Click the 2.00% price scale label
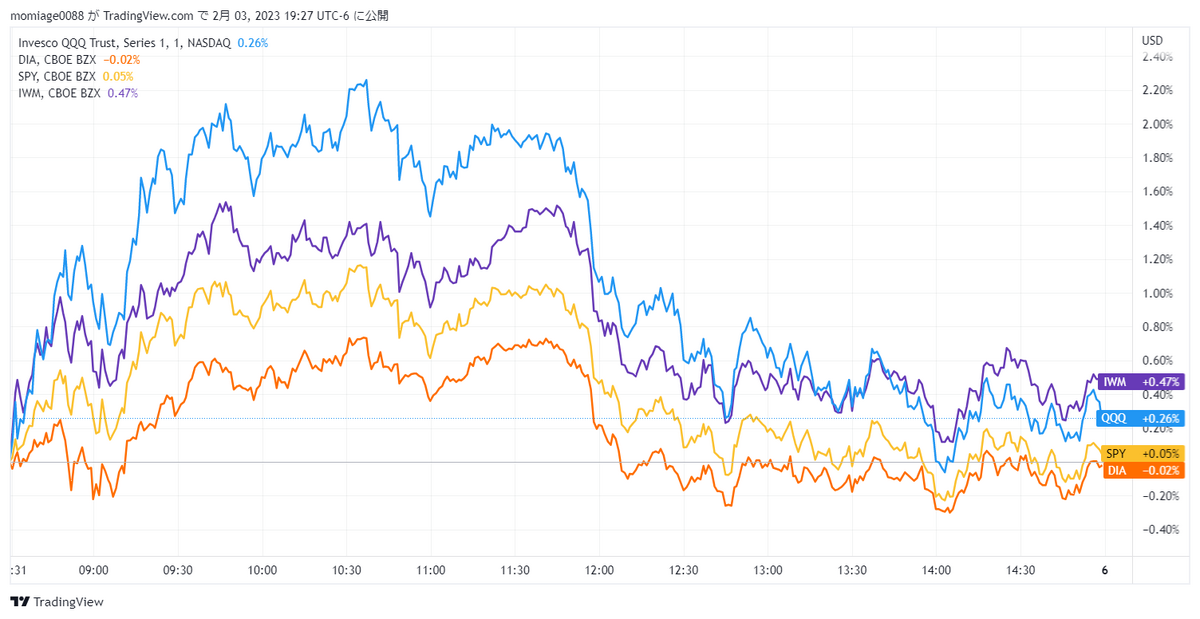 (x=1156, y=124)
